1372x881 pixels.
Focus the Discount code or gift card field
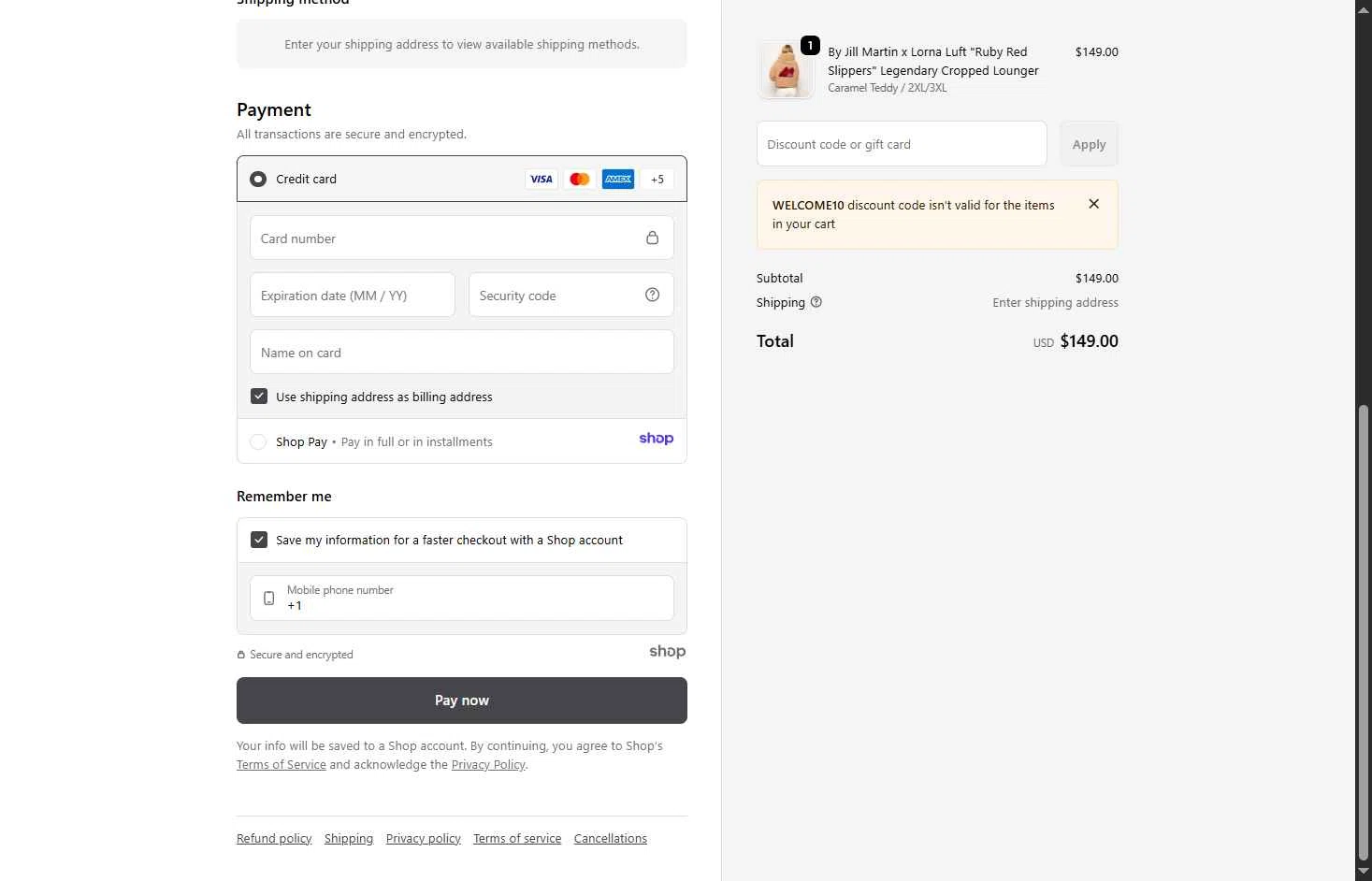(902, 144)
